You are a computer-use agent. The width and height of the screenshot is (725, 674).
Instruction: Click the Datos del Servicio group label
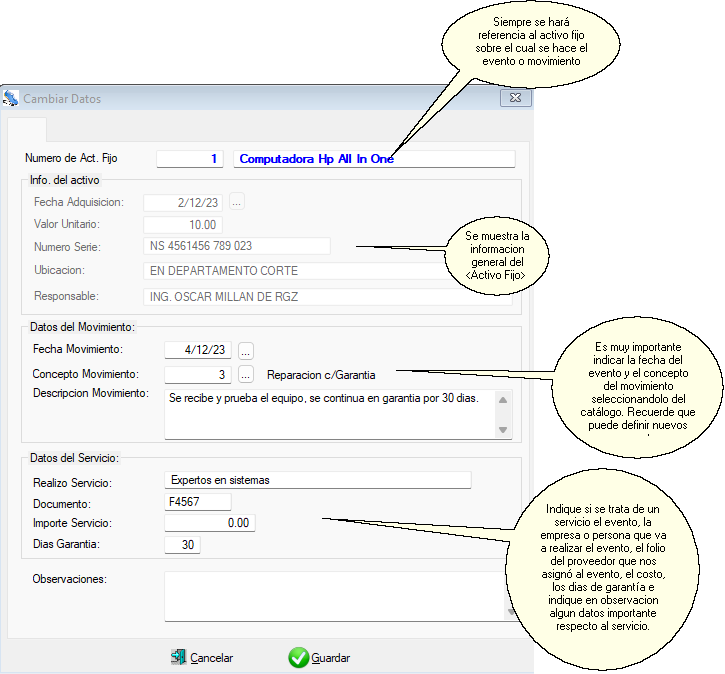74,458
